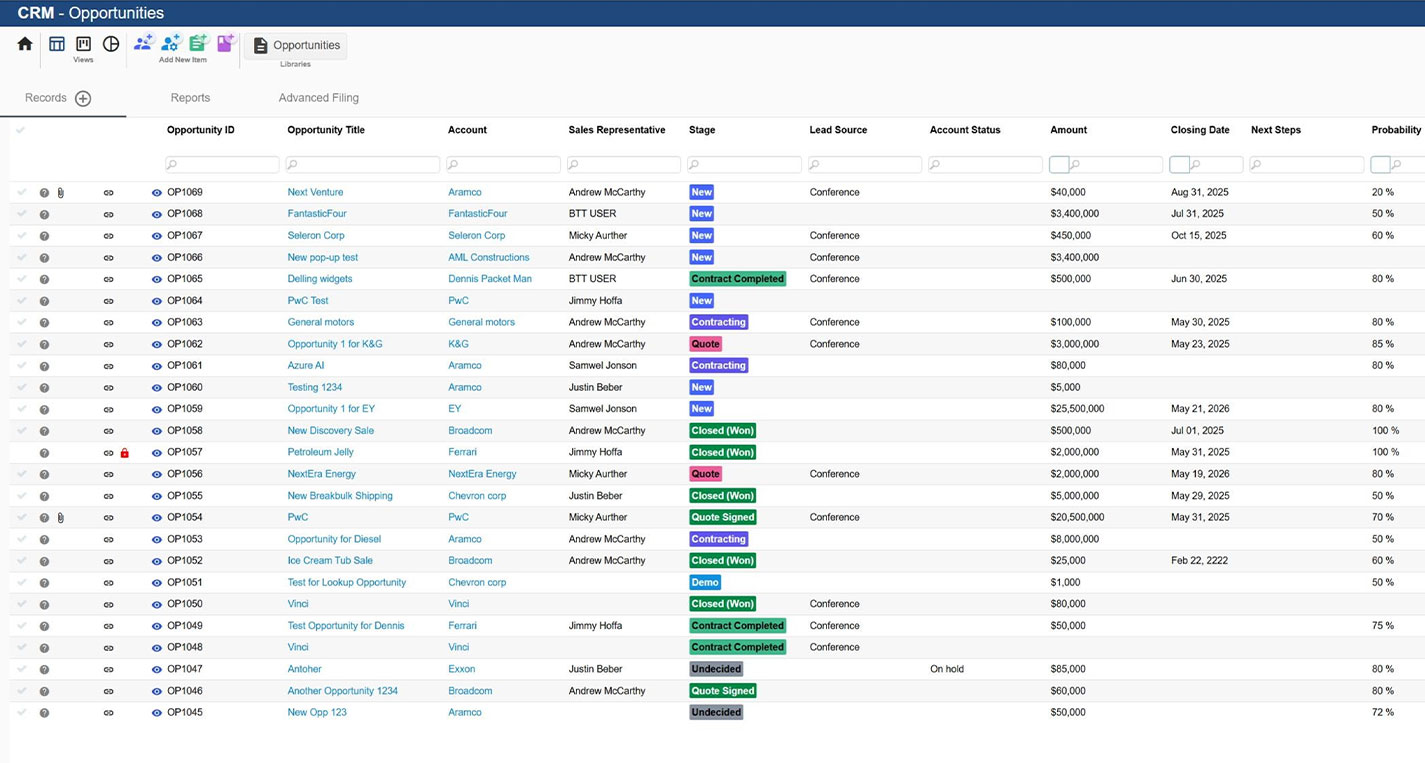Select the row checkmark for OP1053
The height and width of the screenshot is (763, 1425).
[21, 539]
